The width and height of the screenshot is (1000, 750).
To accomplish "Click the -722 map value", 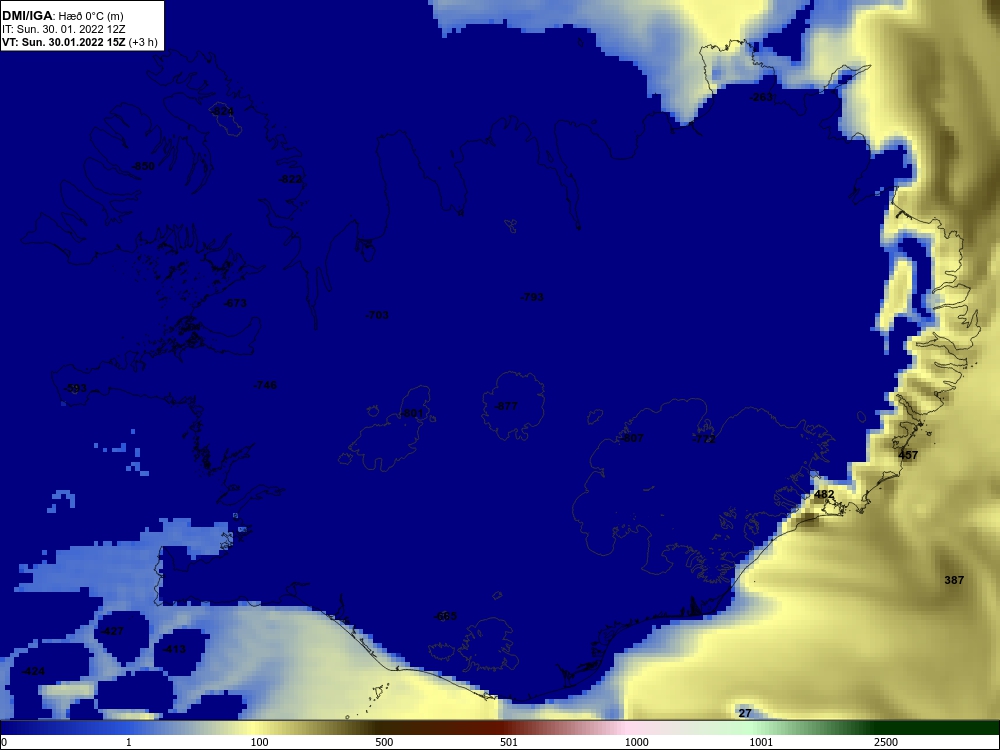I will coord(704,439).
